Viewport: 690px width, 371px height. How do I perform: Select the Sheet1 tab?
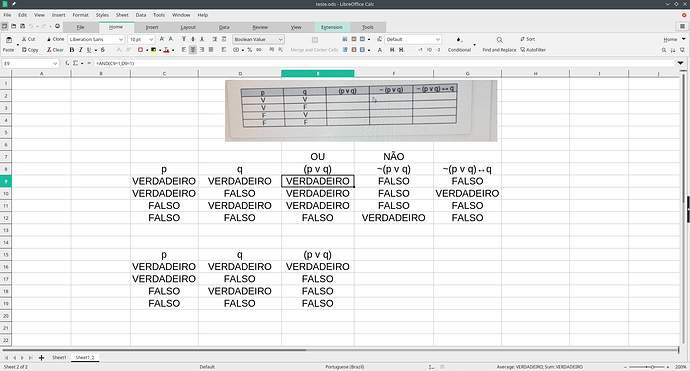pyautogui.click(x=59, y=358)
